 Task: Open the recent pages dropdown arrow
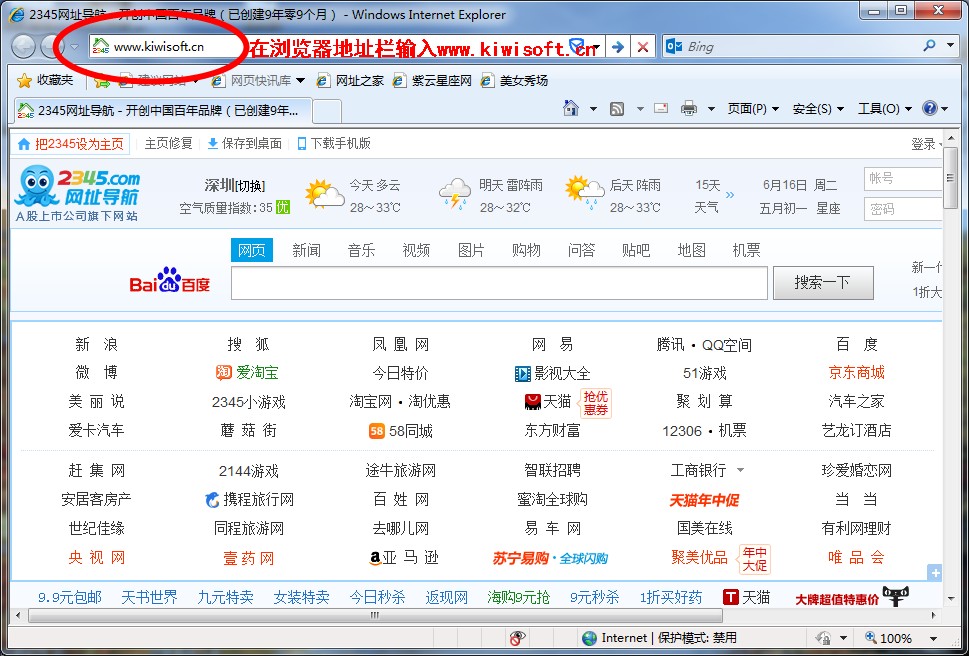(x=75, y=46)
